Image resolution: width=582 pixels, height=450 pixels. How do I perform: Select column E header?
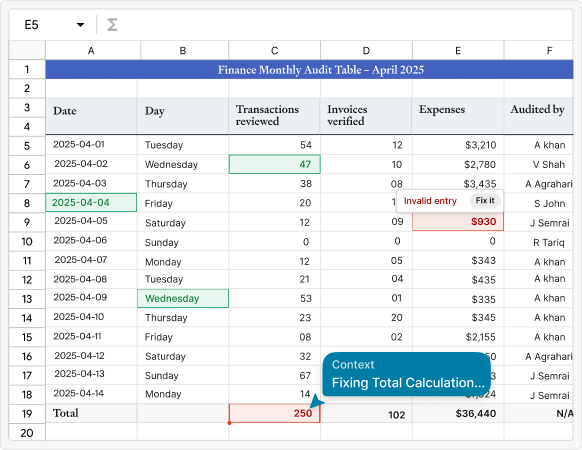pyautogui.click(x=458, y=50)
